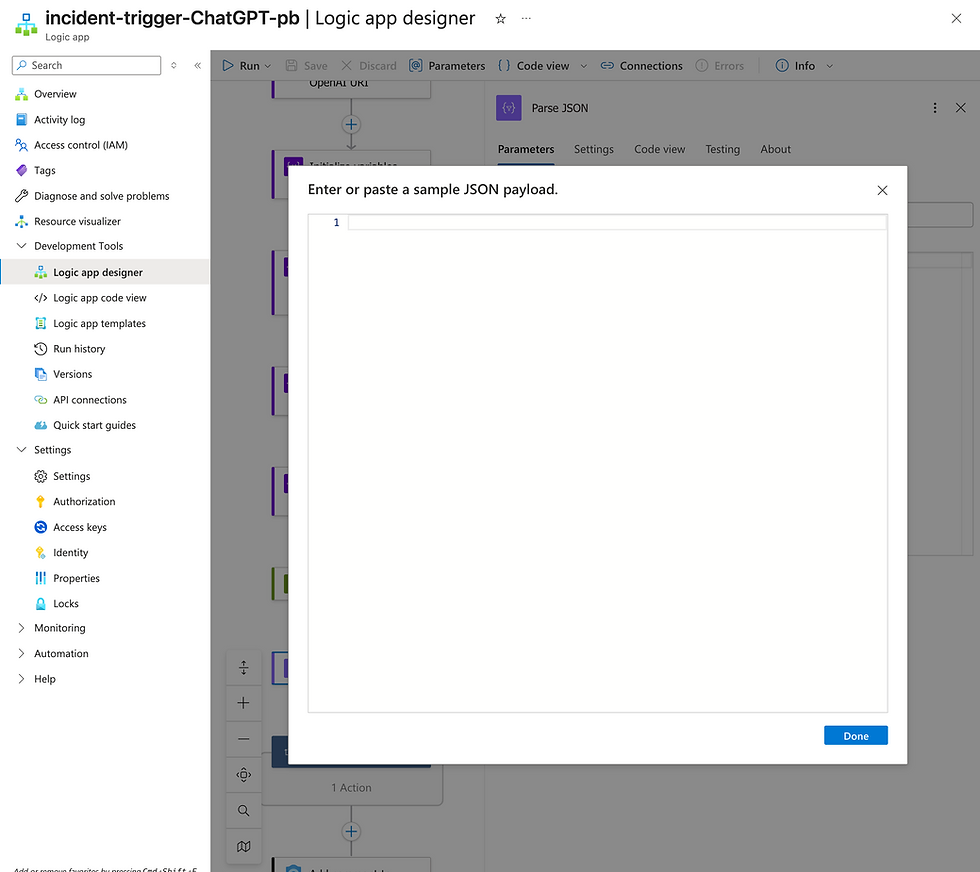Open Parse JSON panel more options menu
The height and width of the screenshot is (872, 980).
(x=934, y=108)
